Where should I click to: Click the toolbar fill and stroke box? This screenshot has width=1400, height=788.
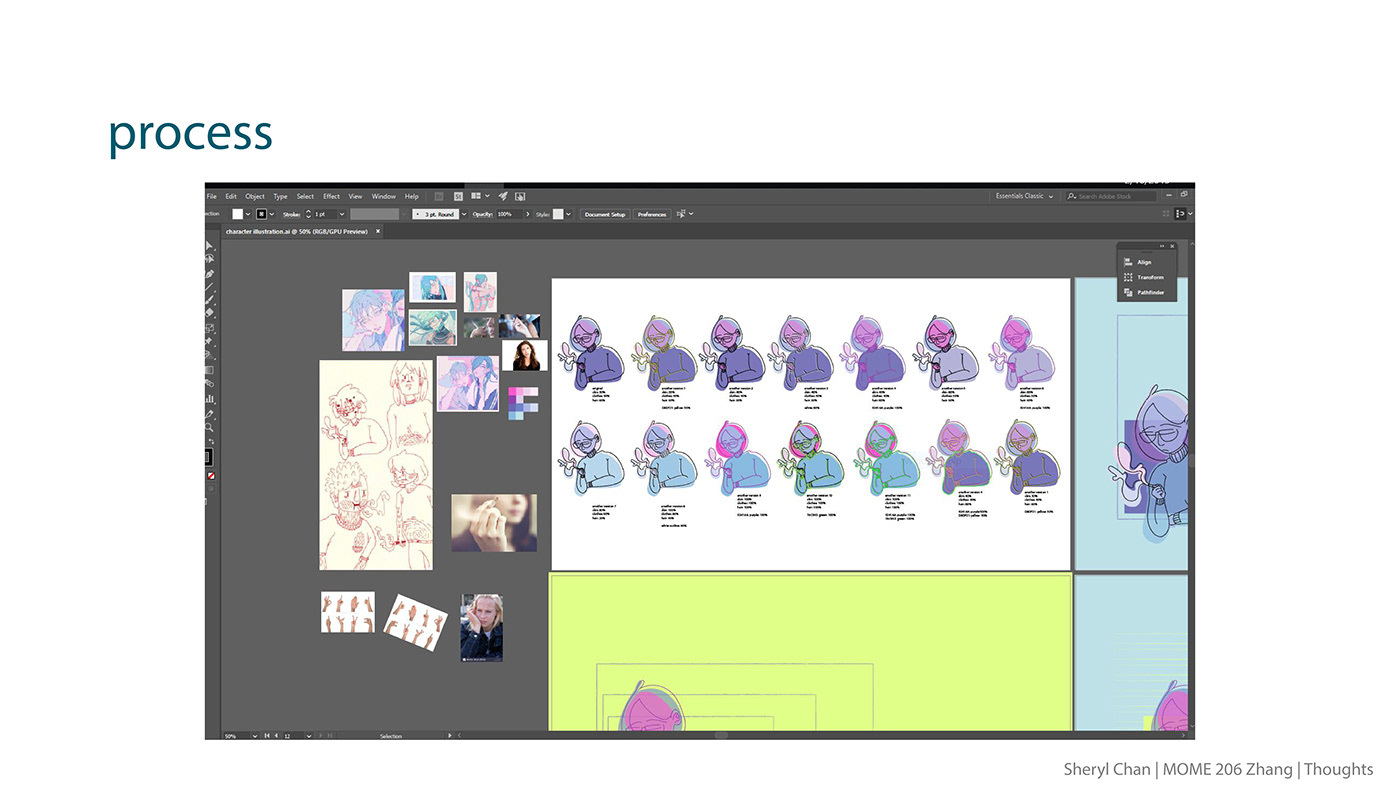tap(208, 456)
